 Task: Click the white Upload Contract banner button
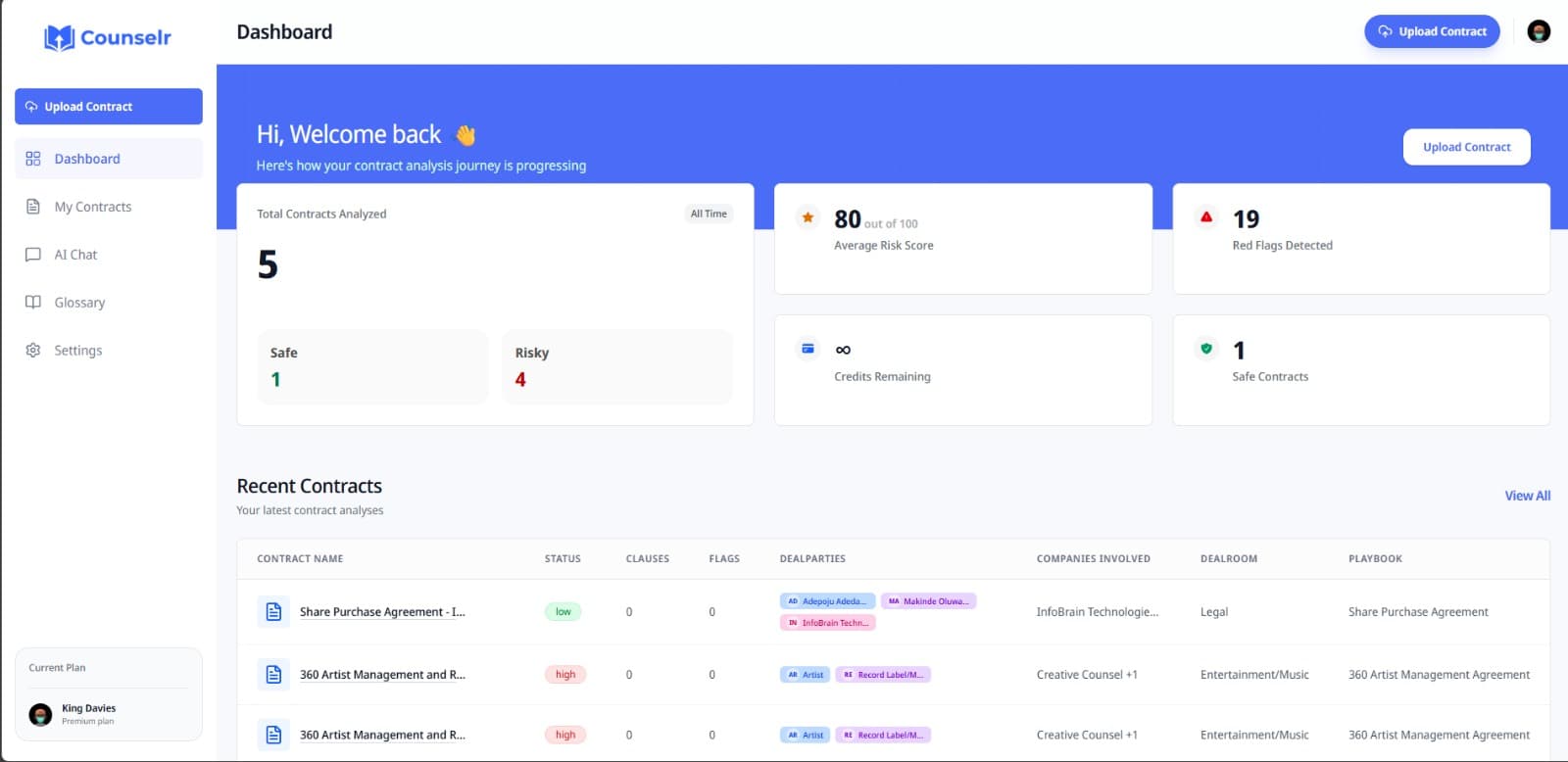pos(1466,147)
